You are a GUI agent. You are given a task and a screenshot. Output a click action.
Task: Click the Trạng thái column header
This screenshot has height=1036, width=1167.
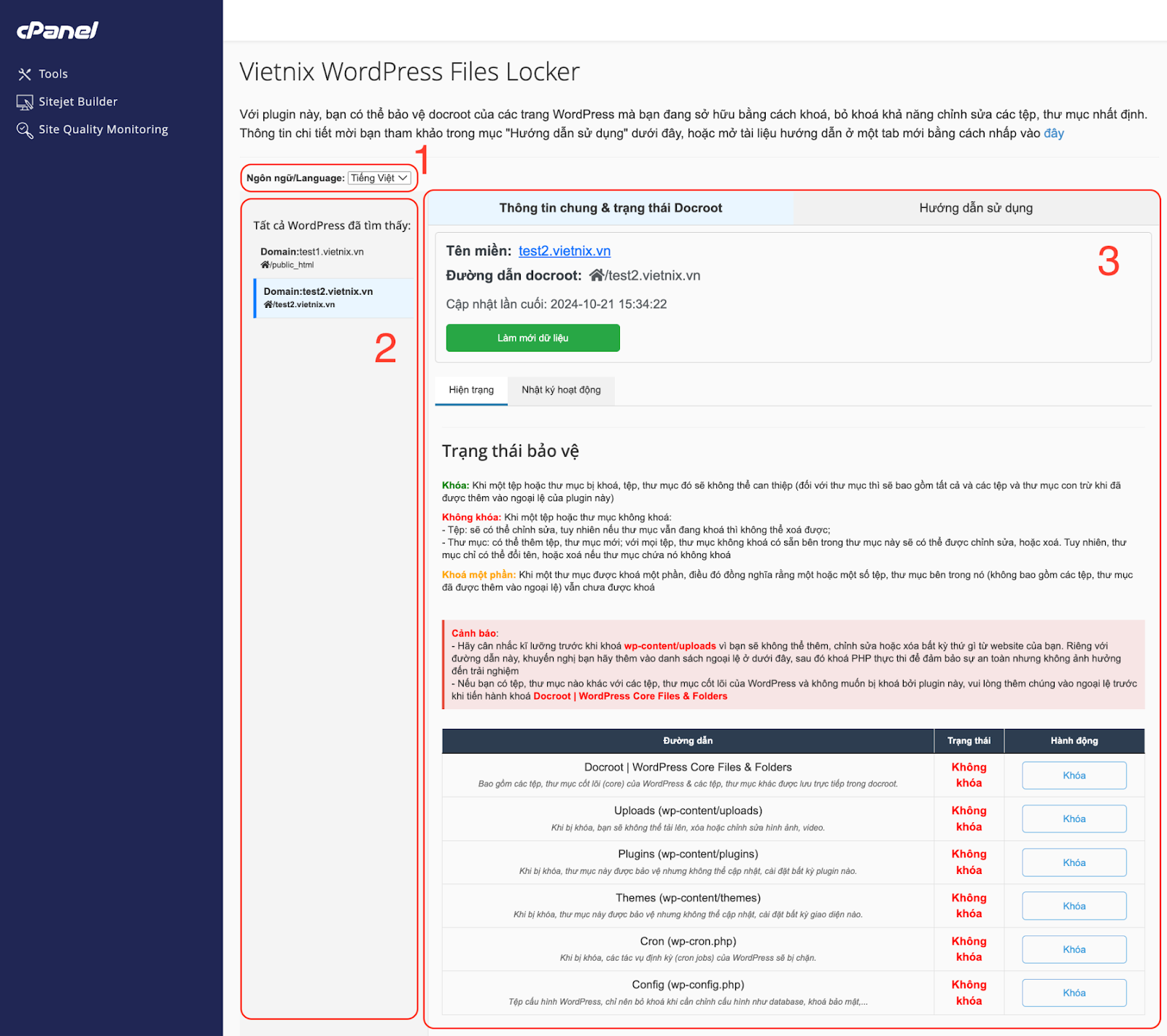tap(969, 741)
